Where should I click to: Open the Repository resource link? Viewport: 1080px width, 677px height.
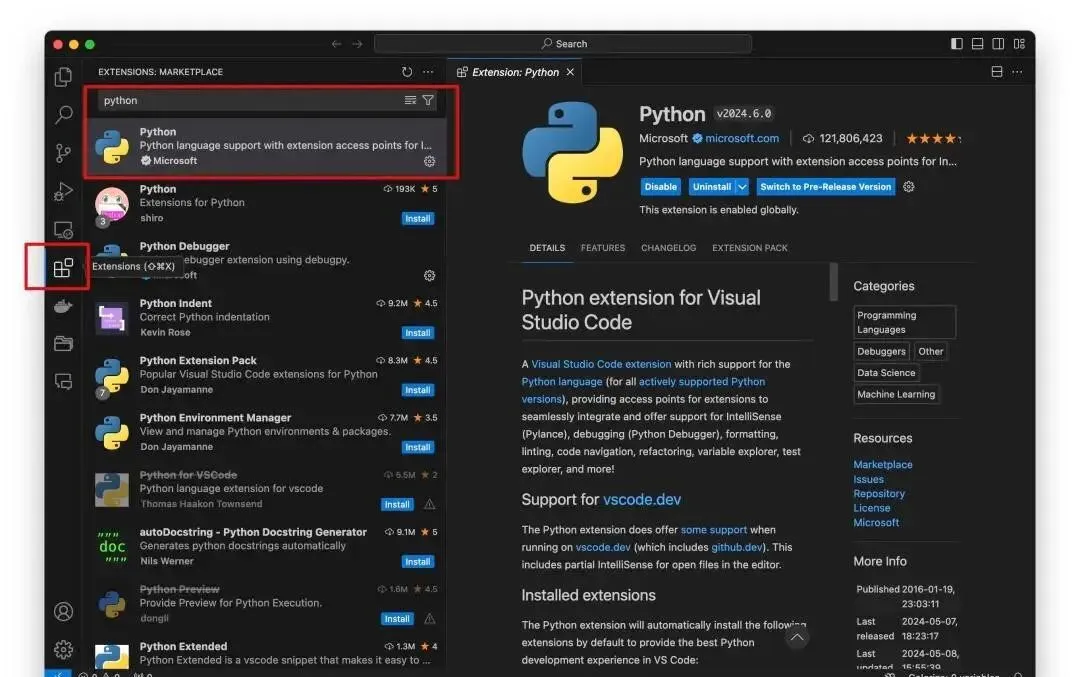(879, 494)
